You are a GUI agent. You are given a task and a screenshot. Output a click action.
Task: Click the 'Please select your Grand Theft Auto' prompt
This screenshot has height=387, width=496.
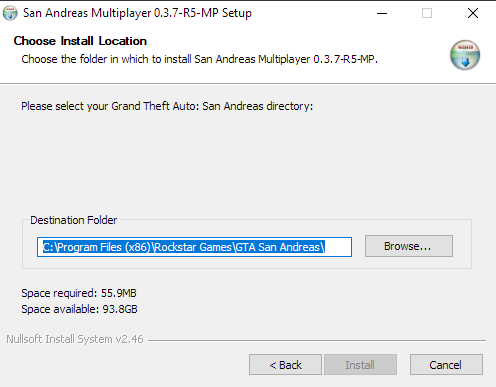(x=167, y=106)
